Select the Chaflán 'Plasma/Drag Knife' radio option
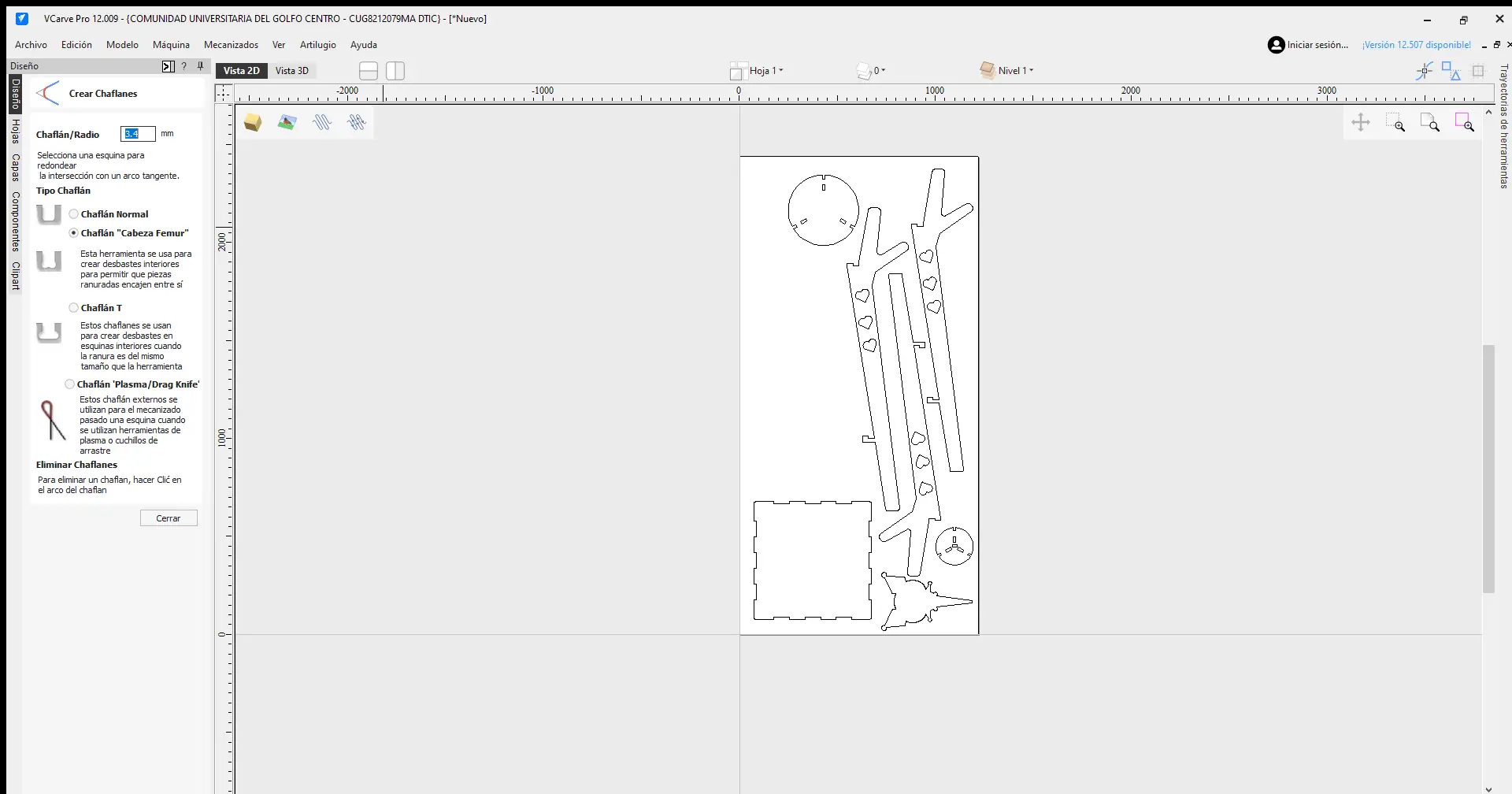Image resolution: width=1512 pixels, height=794 pixels. click(70, 384)
